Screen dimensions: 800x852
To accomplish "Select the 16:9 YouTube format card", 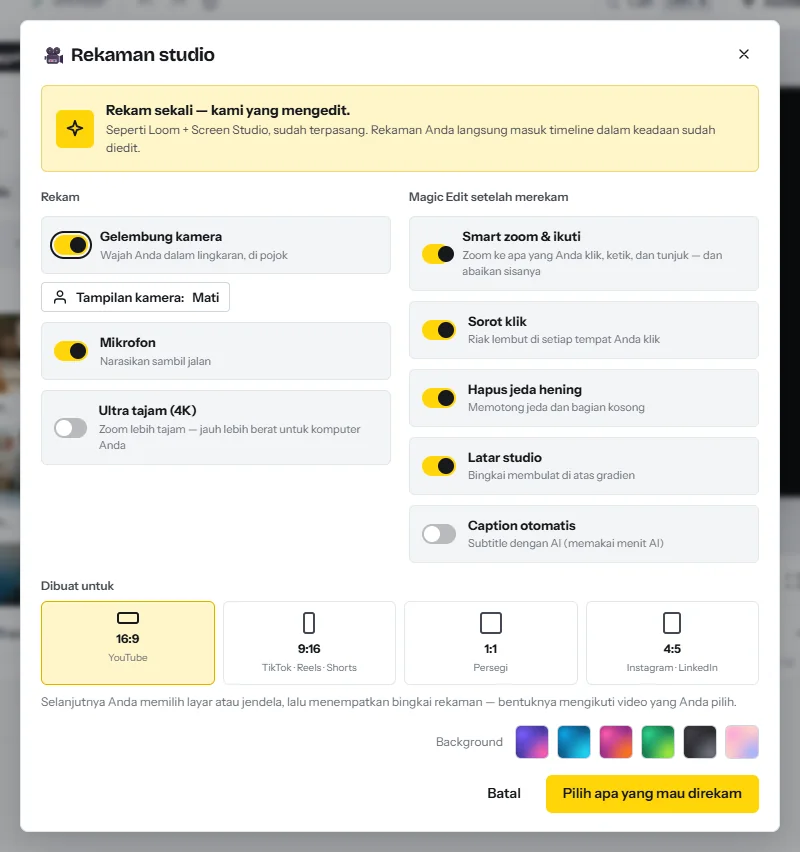I will (x=128, y=643).
